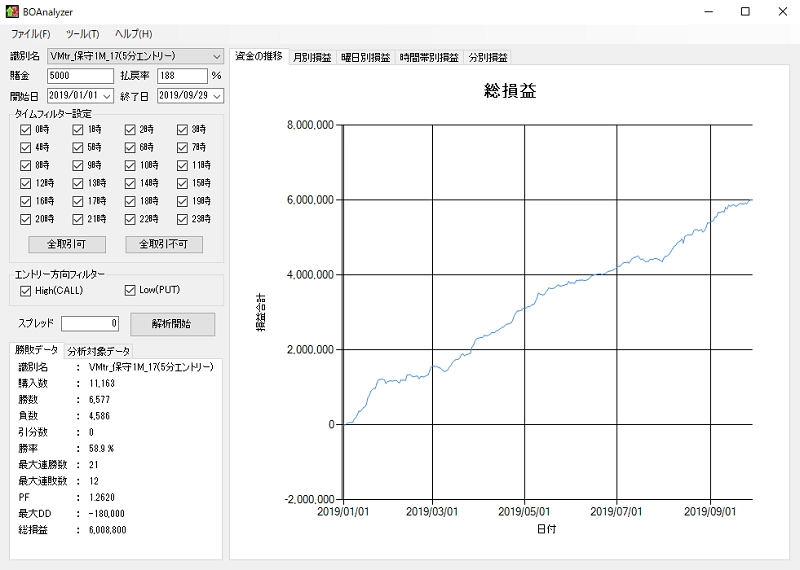Disable the 20時 time filter
The width and height of the screenshot is (800, 570).
[x=26, y=219]
